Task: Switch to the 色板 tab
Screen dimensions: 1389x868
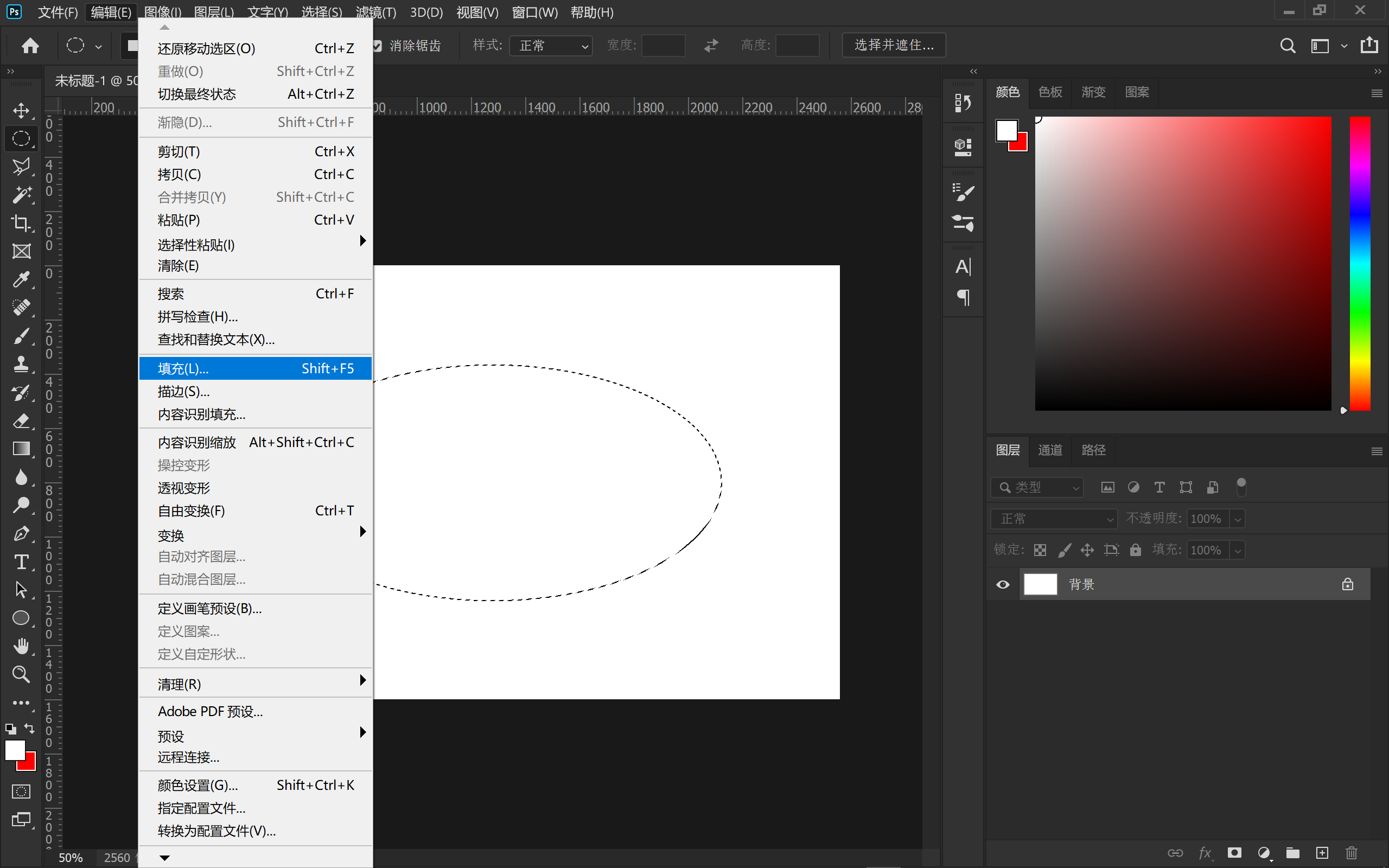Action: pos(1050,92)
